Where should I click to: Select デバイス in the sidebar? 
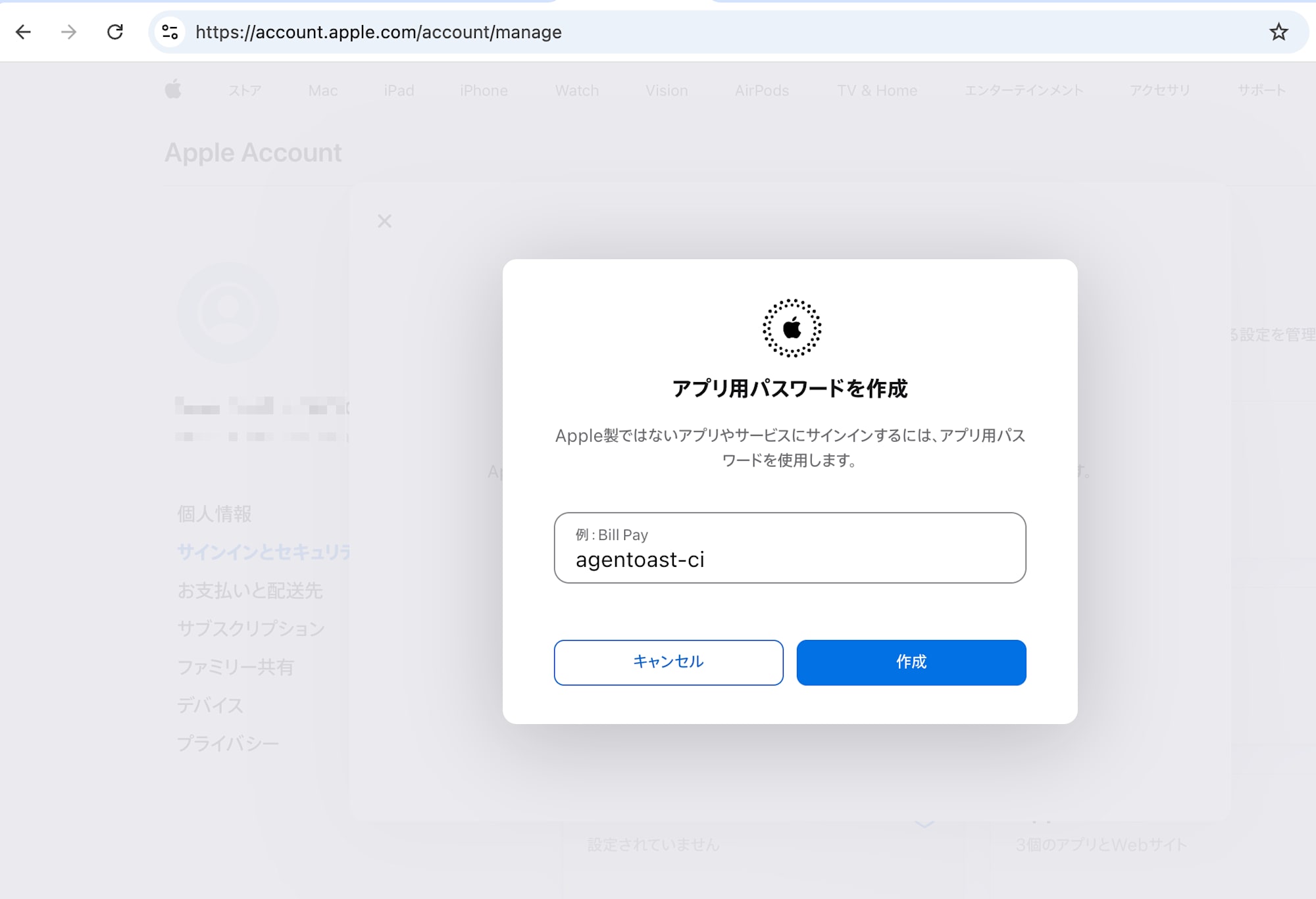tap(211, 706)
